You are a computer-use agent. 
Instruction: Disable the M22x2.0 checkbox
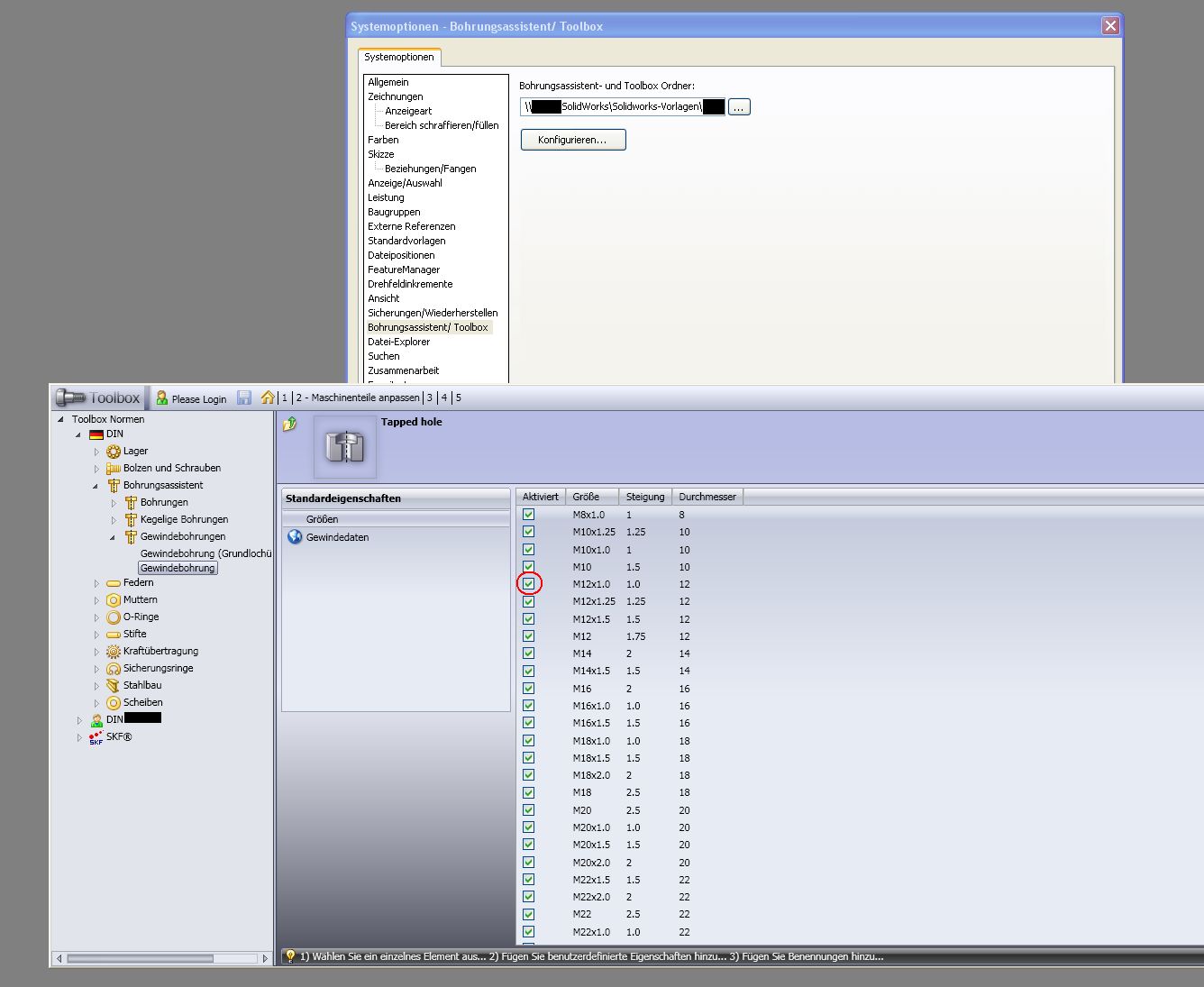point(529,897)
